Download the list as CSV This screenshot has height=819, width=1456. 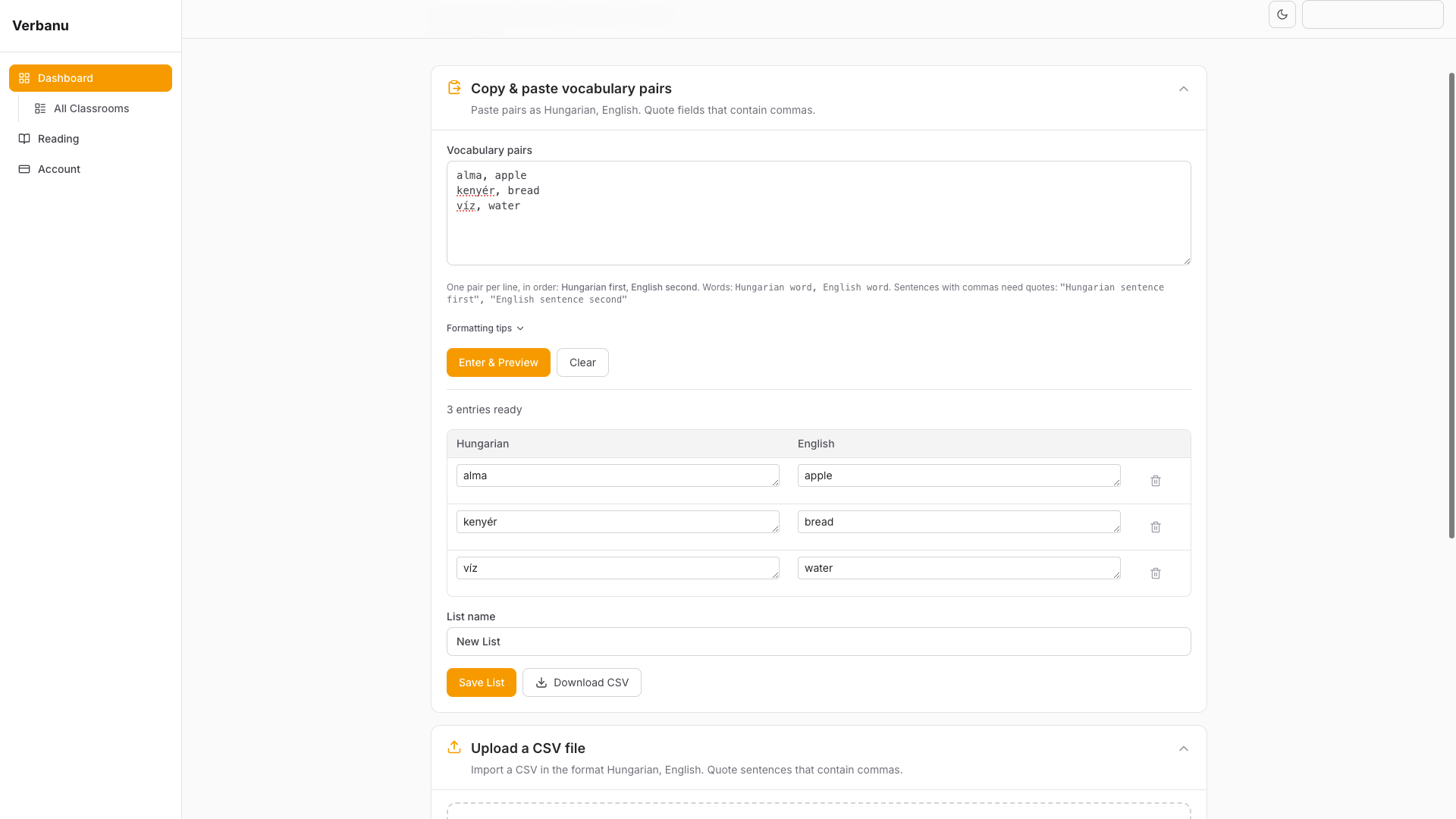pos(582,682)
